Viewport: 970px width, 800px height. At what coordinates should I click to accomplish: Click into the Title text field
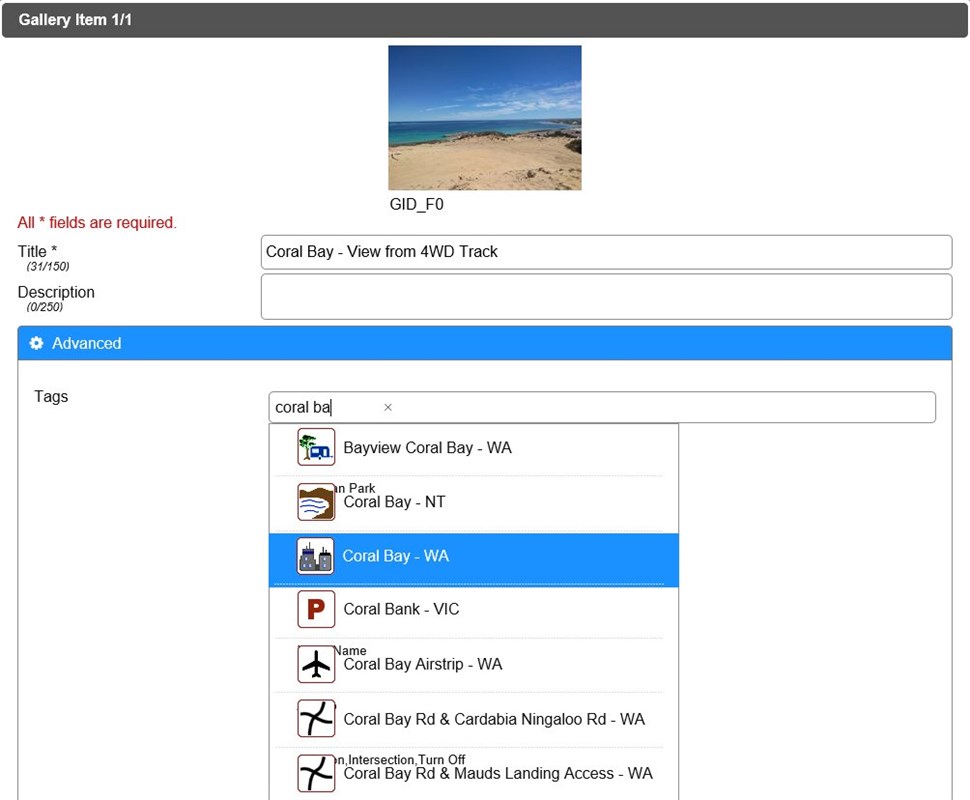(x=605, y=252)
